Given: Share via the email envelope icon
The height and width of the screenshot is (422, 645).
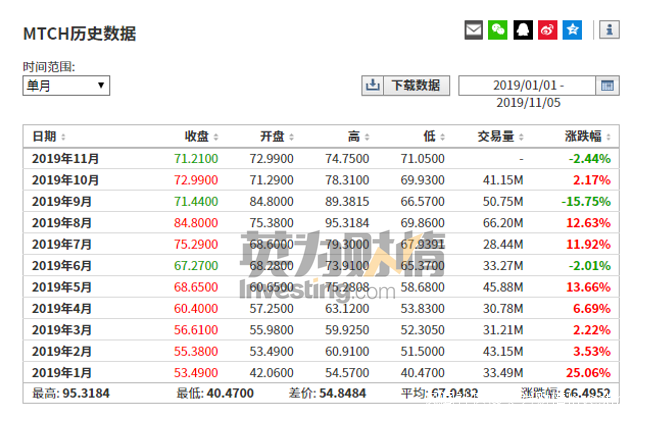Looking at the screenshot, I should 473,30.
